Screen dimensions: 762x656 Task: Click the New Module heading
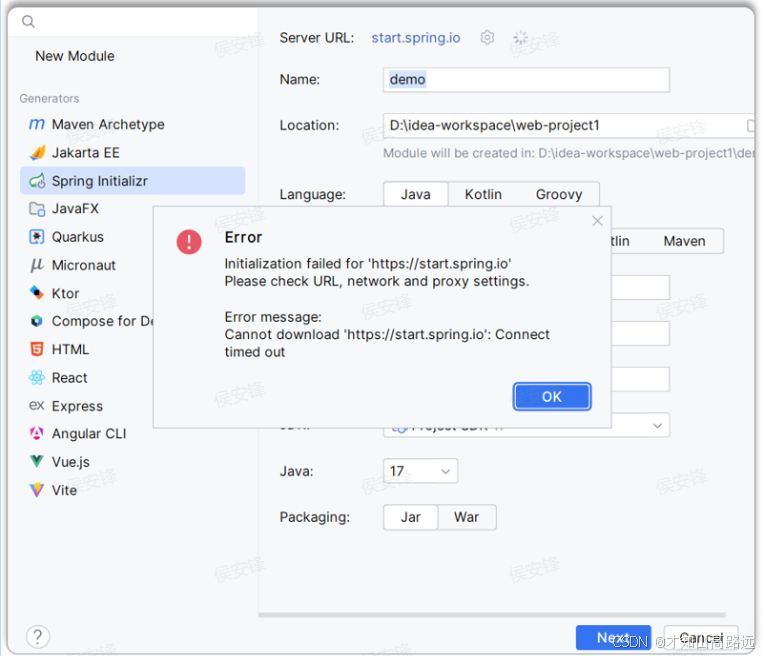coord(75,56)
